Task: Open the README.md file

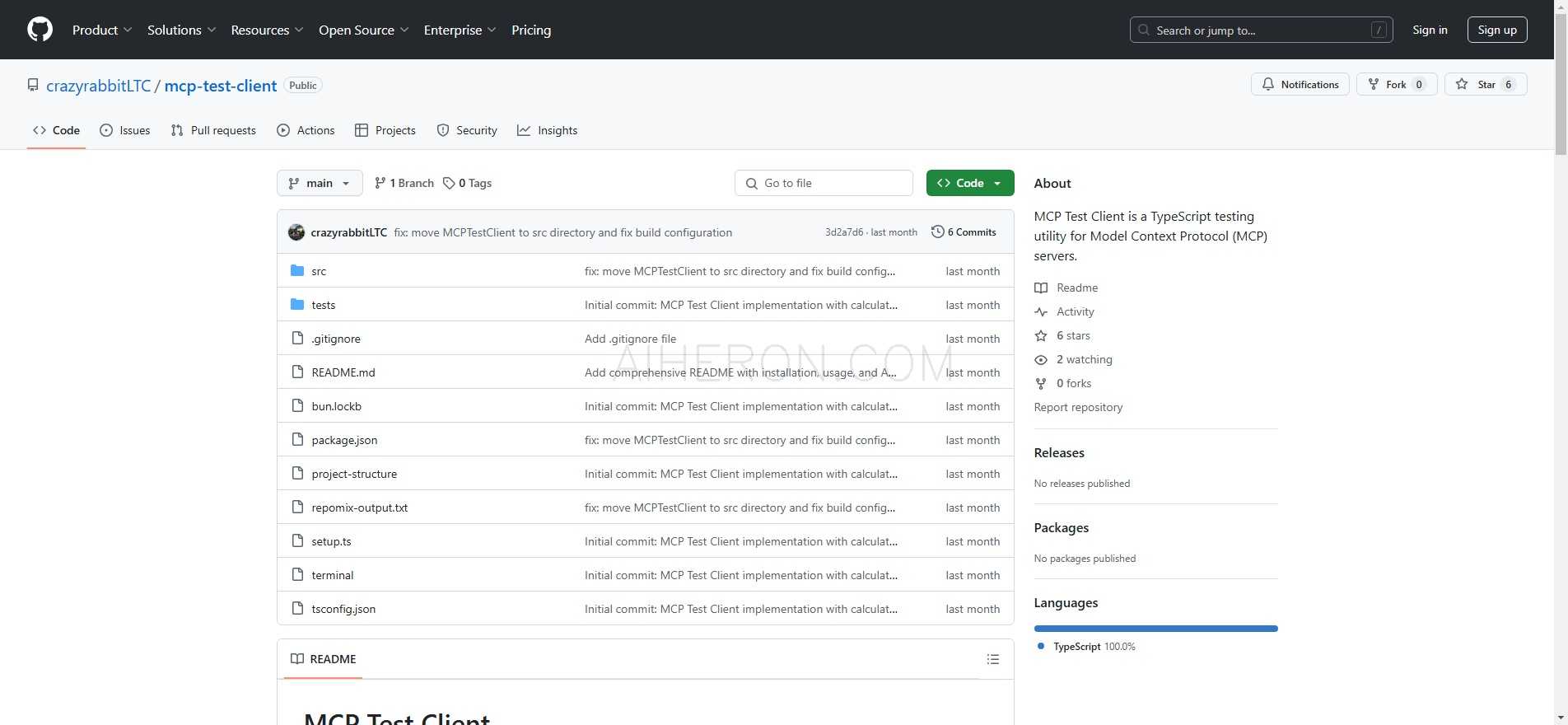Action: [x=343, y=372]
